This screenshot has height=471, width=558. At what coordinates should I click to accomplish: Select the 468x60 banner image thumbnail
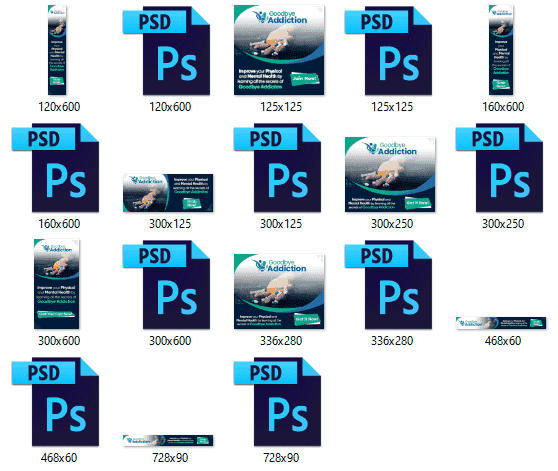[x=501, y=323]
